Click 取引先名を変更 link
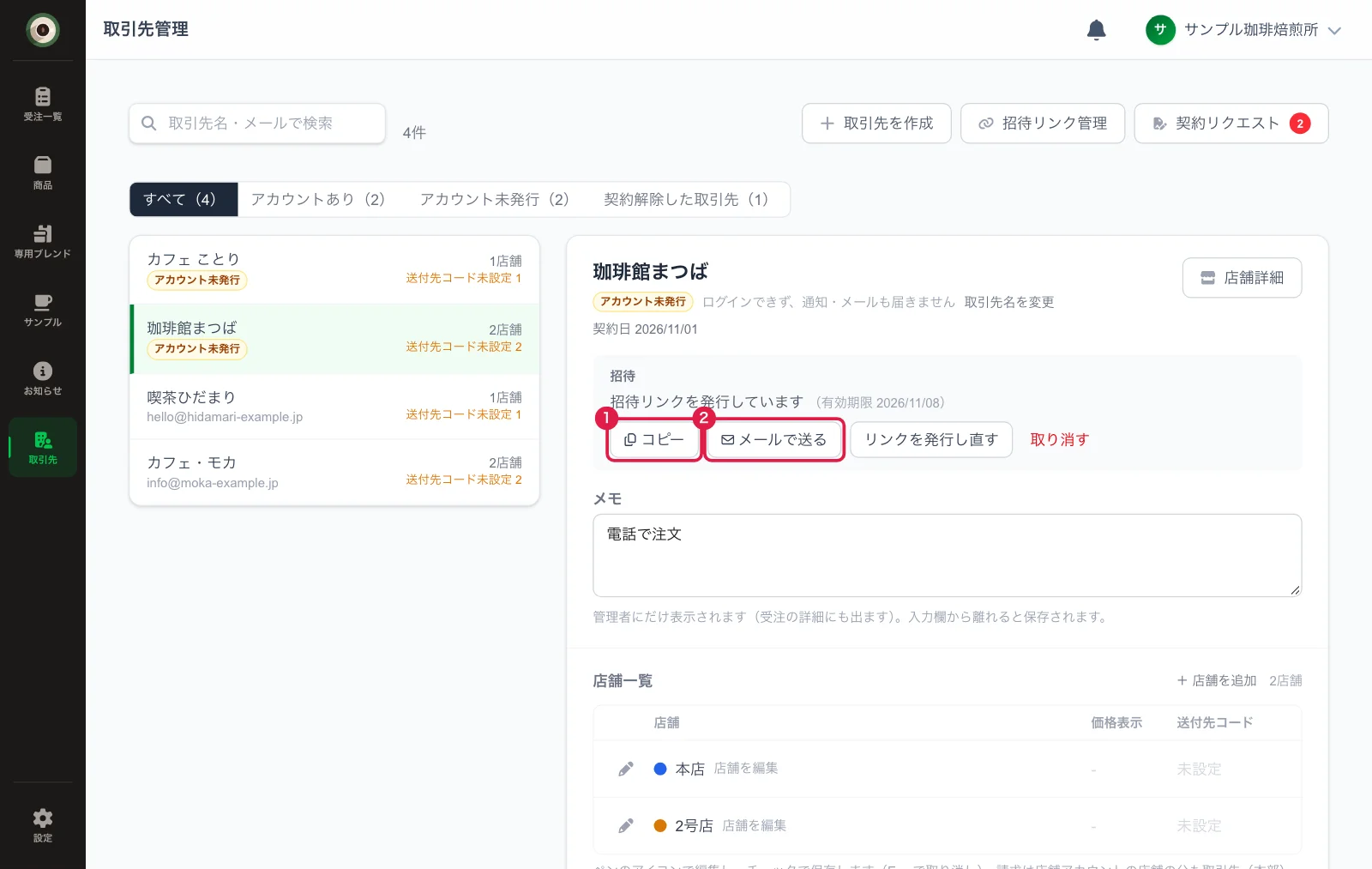 tap(1009, 302)
